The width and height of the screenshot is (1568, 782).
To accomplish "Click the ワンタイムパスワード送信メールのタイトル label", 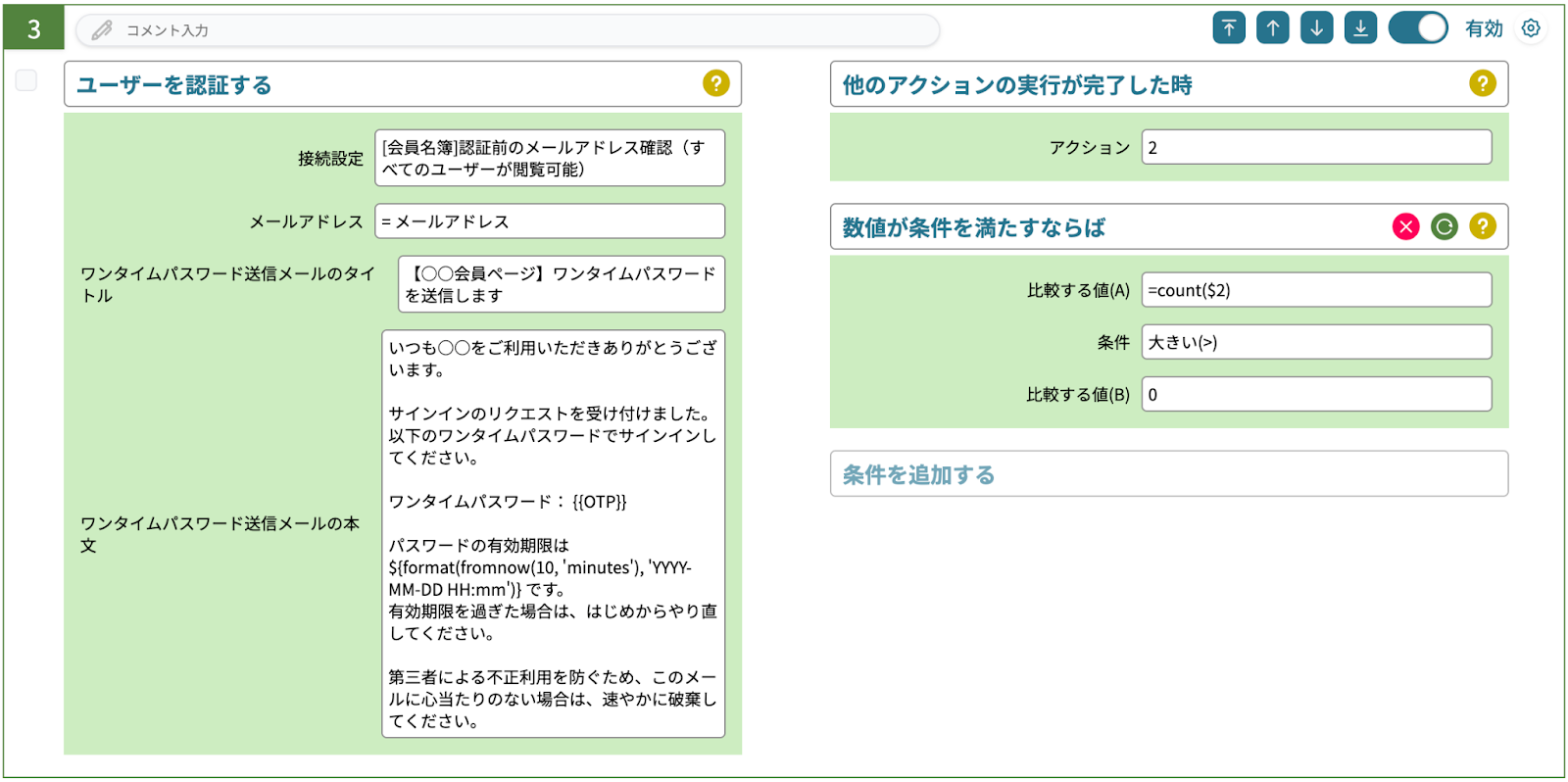I will tap(227, 284).
